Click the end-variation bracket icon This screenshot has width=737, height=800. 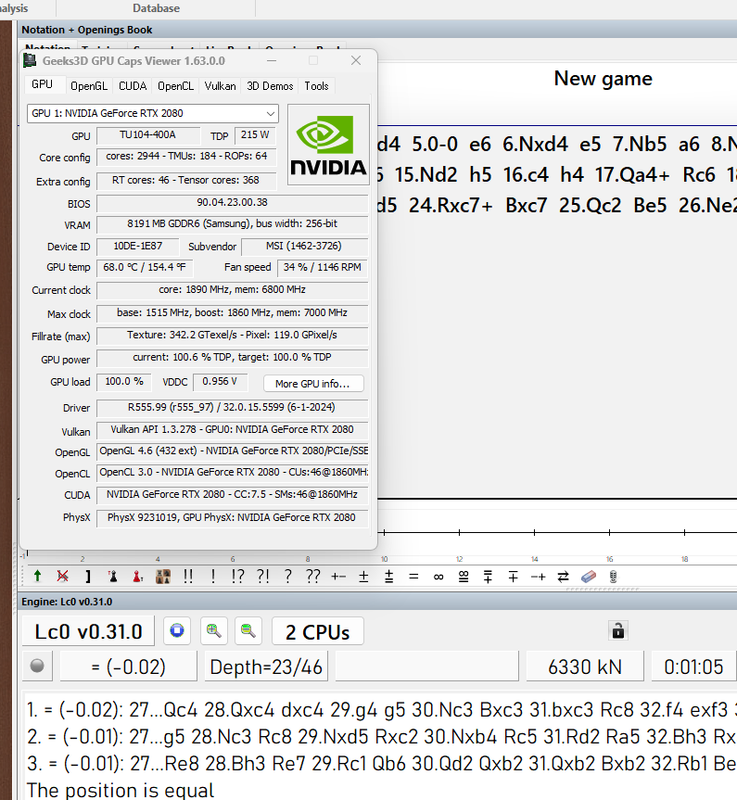88,577
